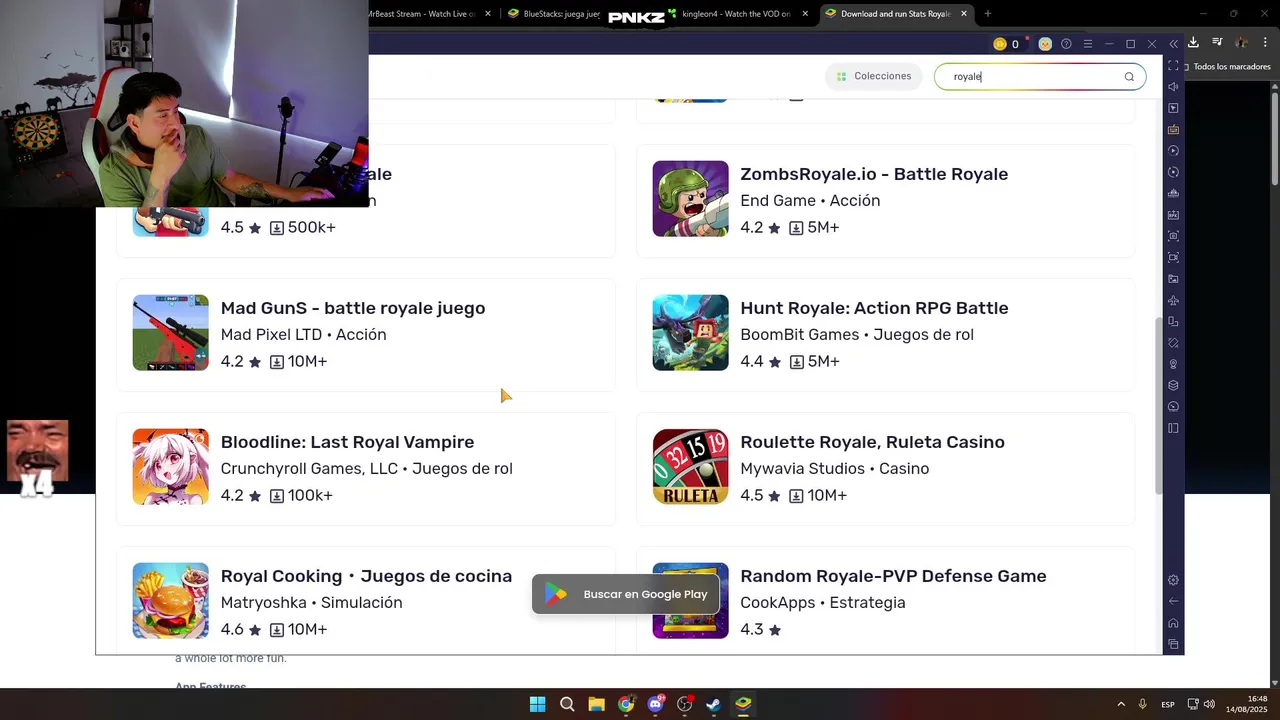
Task: Open the BlueStacks account avatar
Action: (1045, 44)
